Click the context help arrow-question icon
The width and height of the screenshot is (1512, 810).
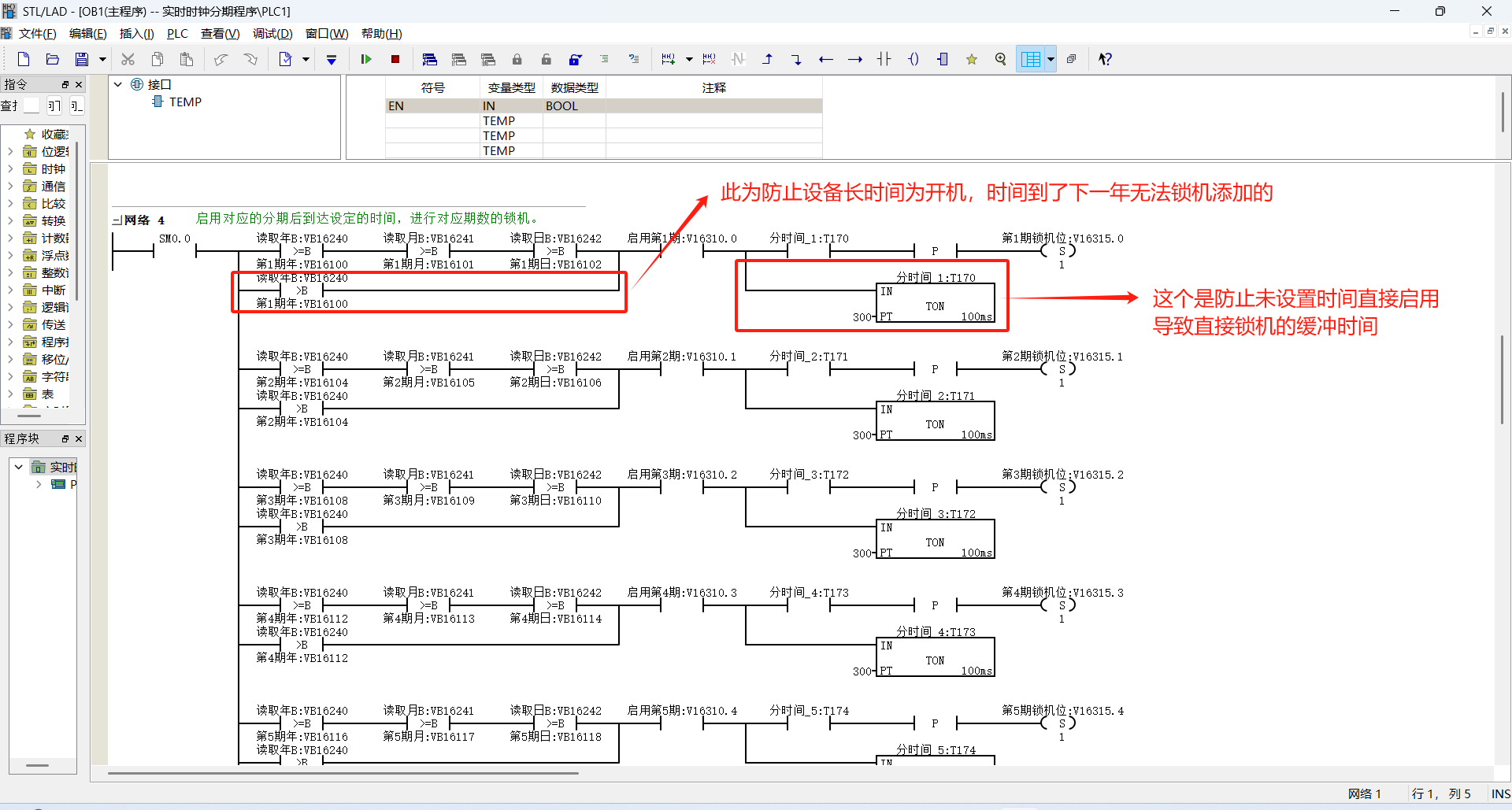pos(1106,59)
